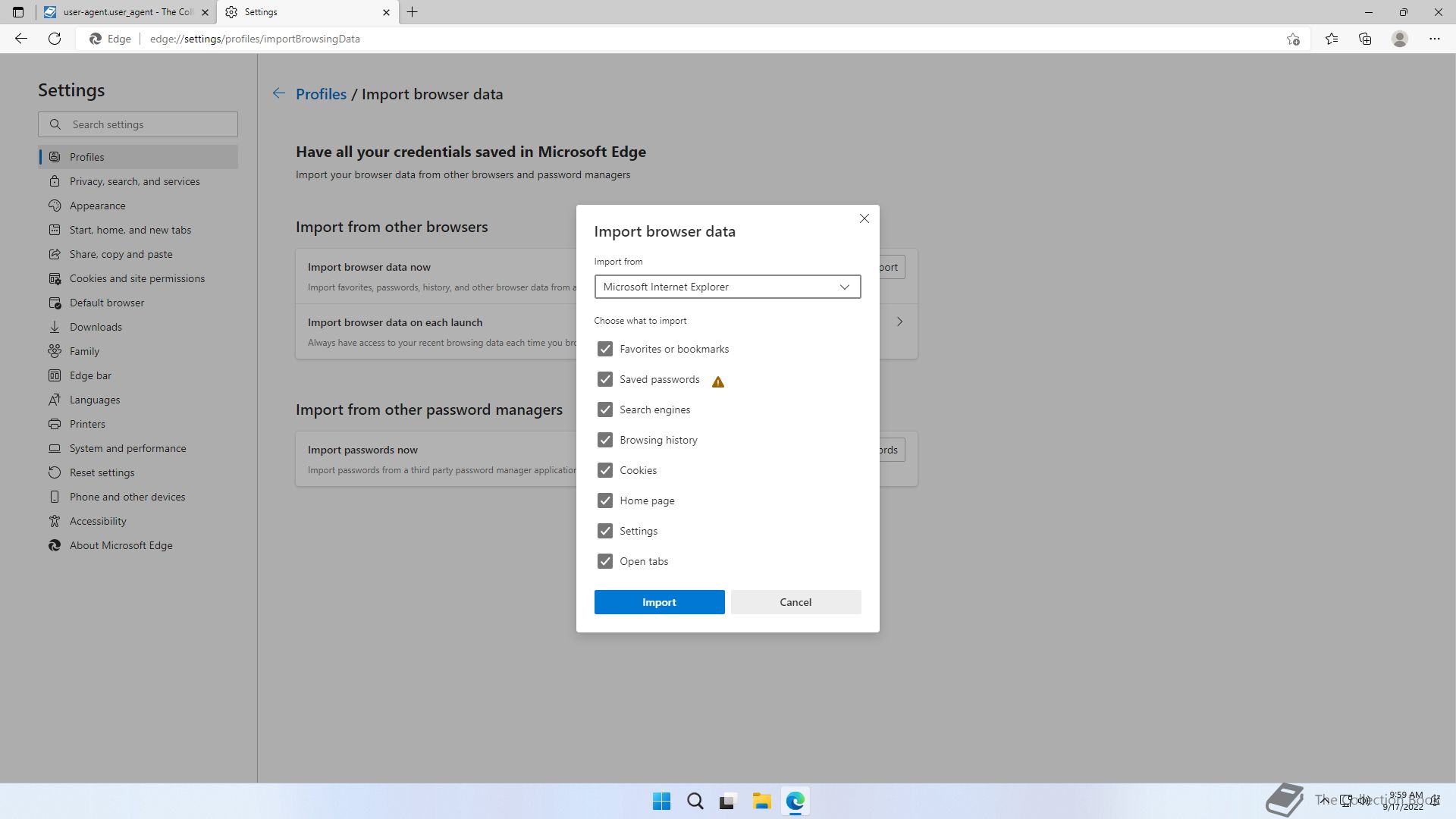
Task: Click the address bar URL
Action: [255, 39]
